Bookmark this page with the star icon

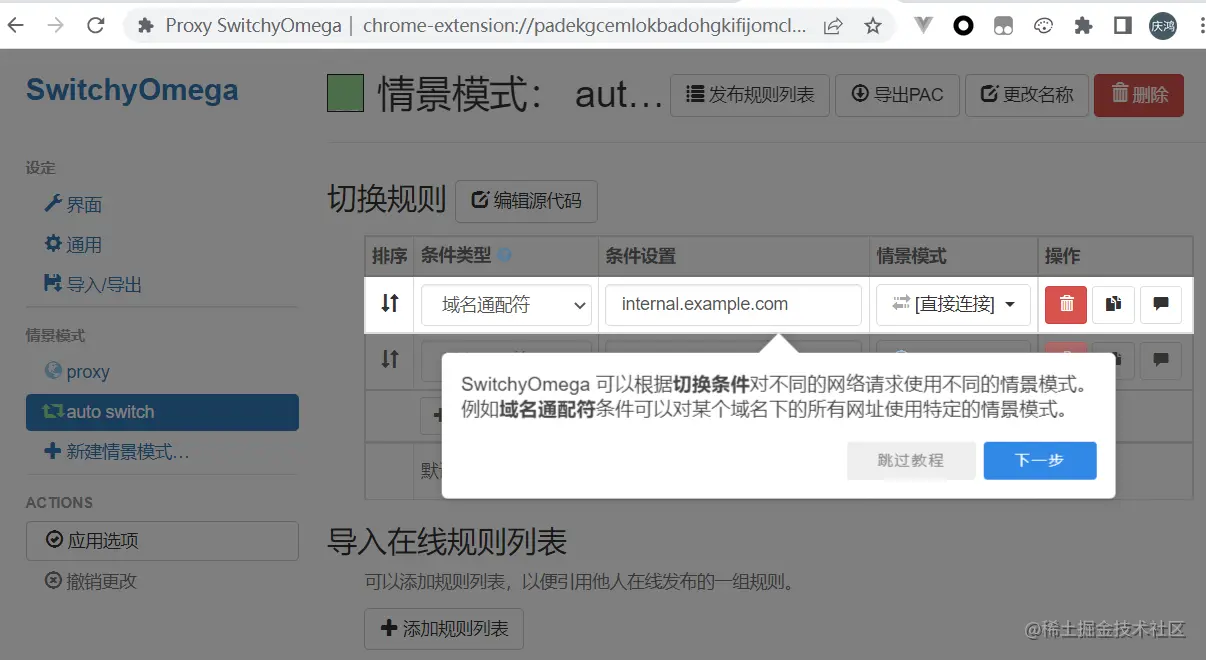[872, 26]
